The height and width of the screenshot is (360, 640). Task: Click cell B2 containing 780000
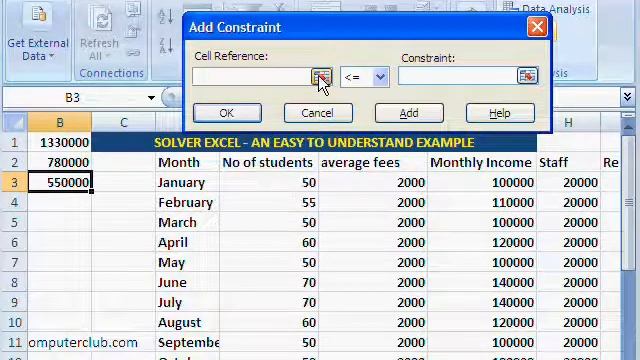click(x=60, y=162)
